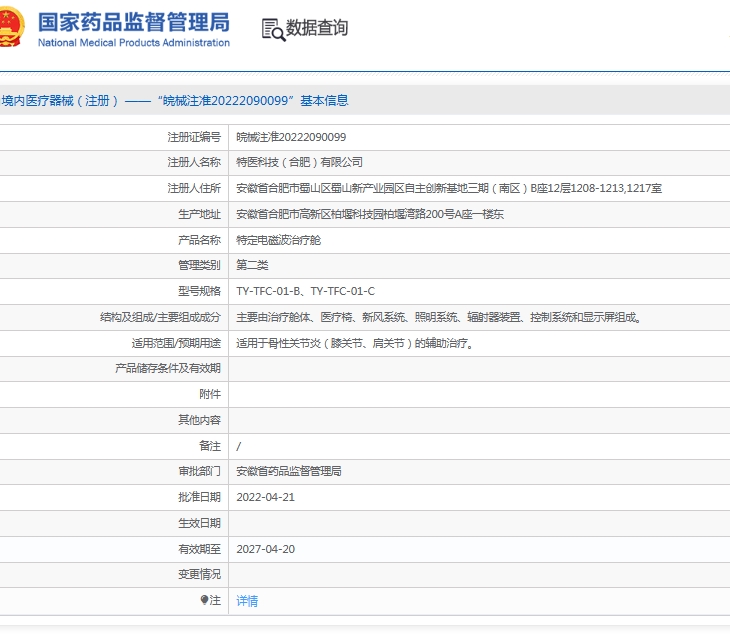Click the 管理类别 value 第二类

pos(252,266)
